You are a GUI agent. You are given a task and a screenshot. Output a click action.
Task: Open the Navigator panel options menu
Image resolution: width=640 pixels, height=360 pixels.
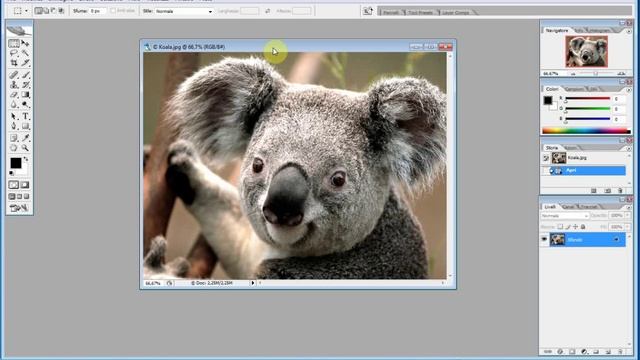click(x=629, y=31)
